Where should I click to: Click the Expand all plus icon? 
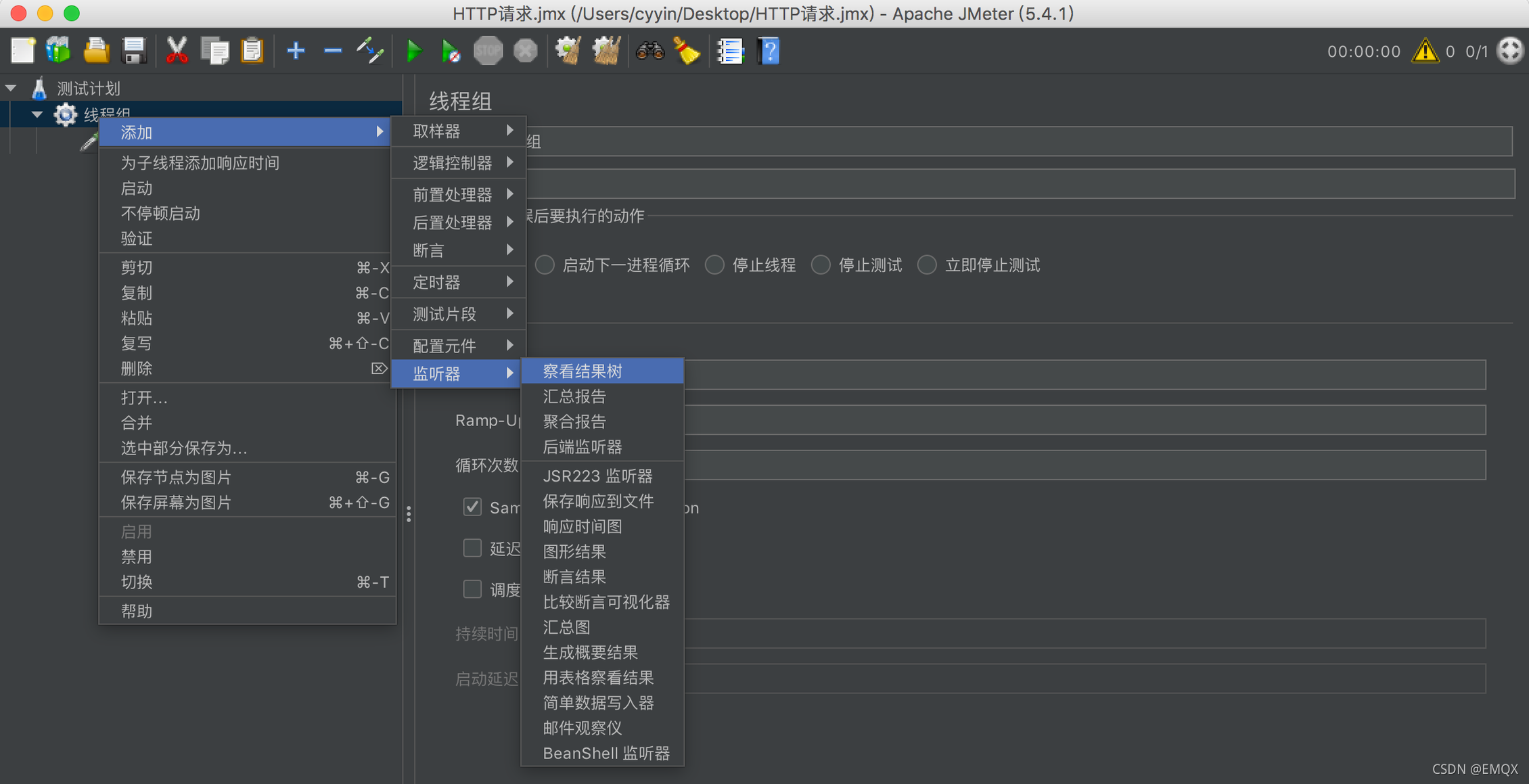[x=296, y=51]
